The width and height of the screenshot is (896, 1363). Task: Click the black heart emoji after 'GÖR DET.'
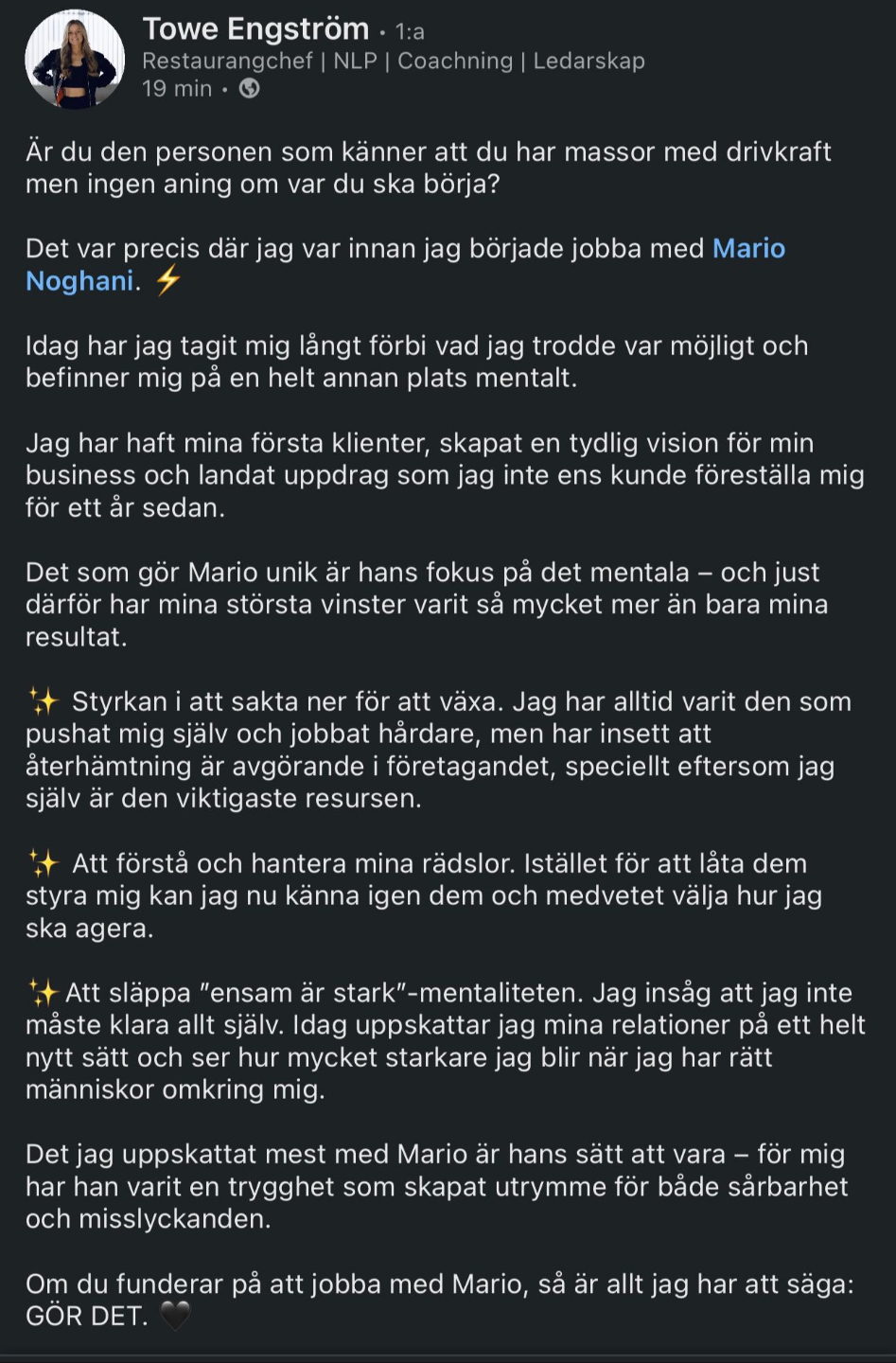(x=175, y=1316)
